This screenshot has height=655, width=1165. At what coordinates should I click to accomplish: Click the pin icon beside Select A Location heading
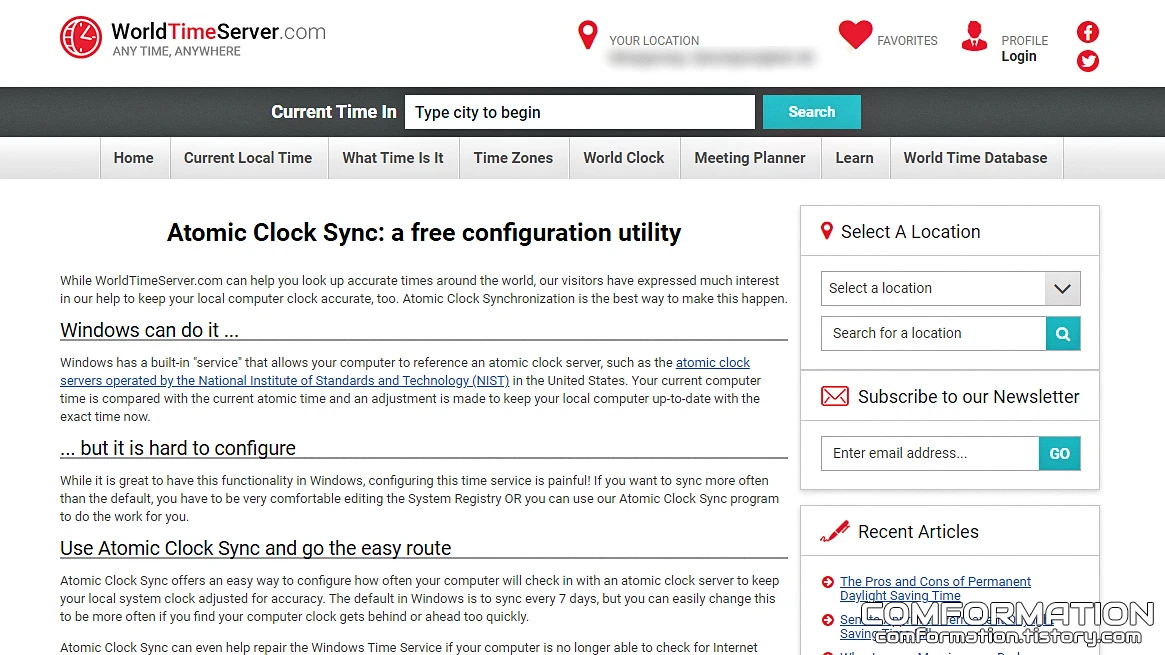(x=826, y=231)
